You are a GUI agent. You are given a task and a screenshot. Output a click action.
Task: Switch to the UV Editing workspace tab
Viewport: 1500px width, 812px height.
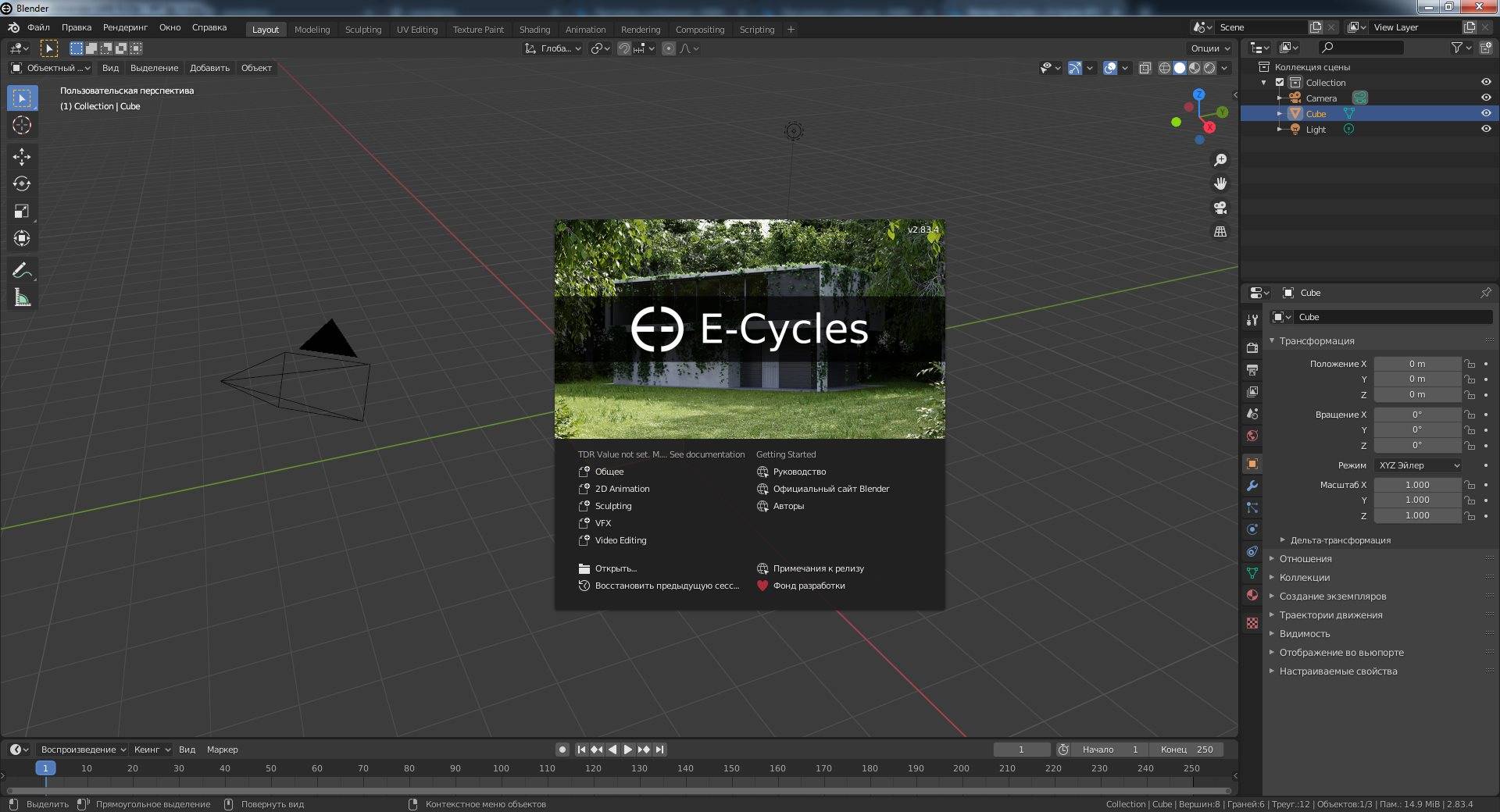417,30
